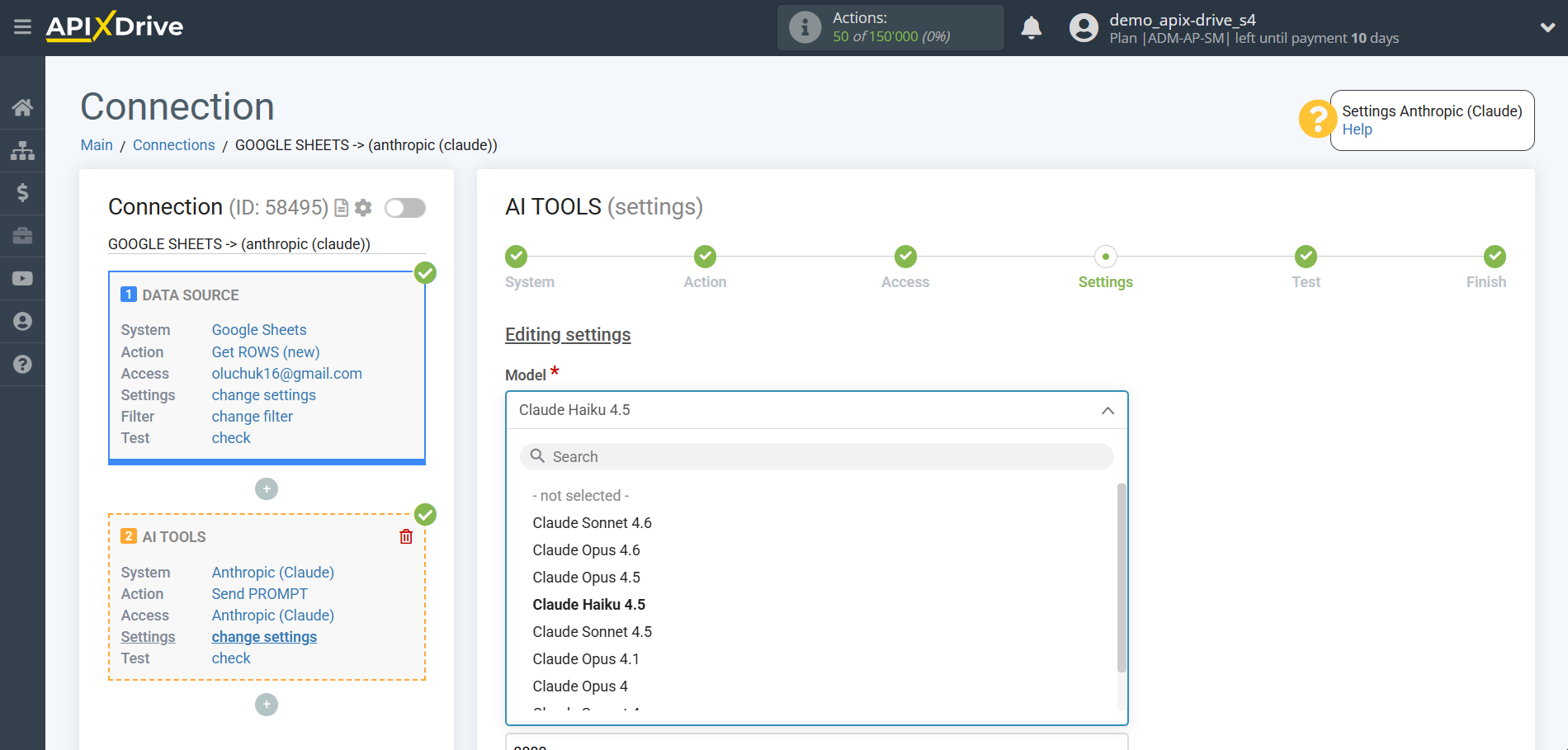This screenshot has width=1568, height=750.
Task: Open the connections sitemap sidebar icon
Action: (x=22, y=150)
